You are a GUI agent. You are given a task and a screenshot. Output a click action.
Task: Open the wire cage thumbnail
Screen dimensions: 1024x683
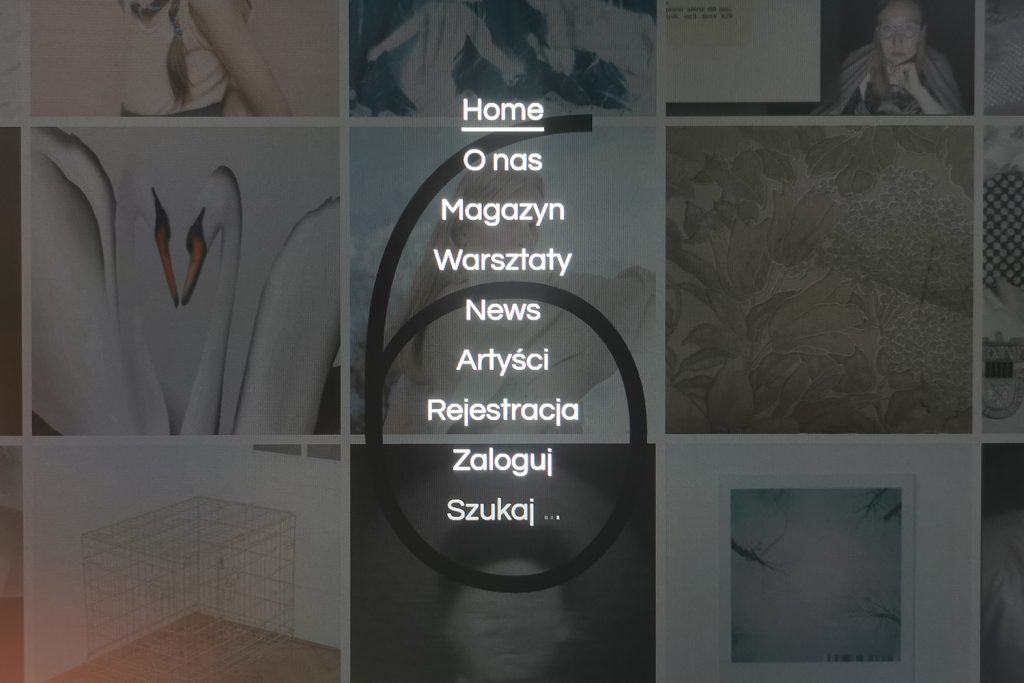183,564
